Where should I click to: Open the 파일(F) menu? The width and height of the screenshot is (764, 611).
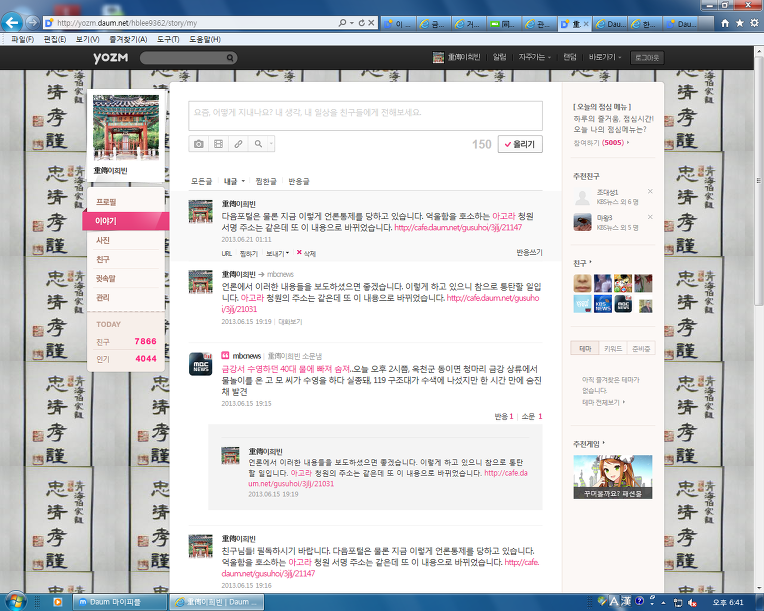point(22,39)
